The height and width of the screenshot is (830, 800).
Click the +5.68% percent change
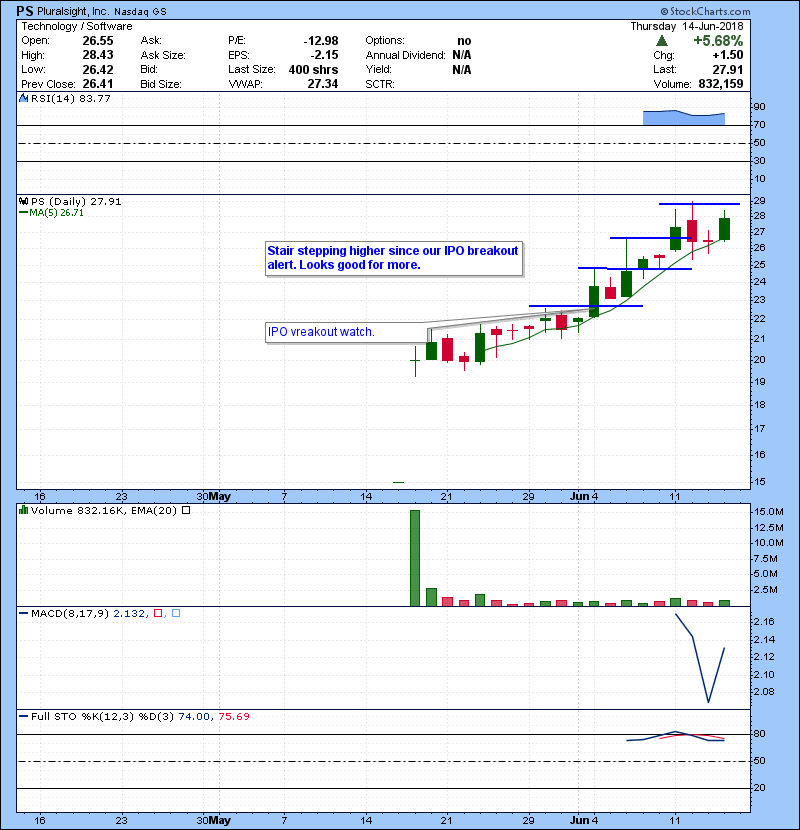coord(718,41)
